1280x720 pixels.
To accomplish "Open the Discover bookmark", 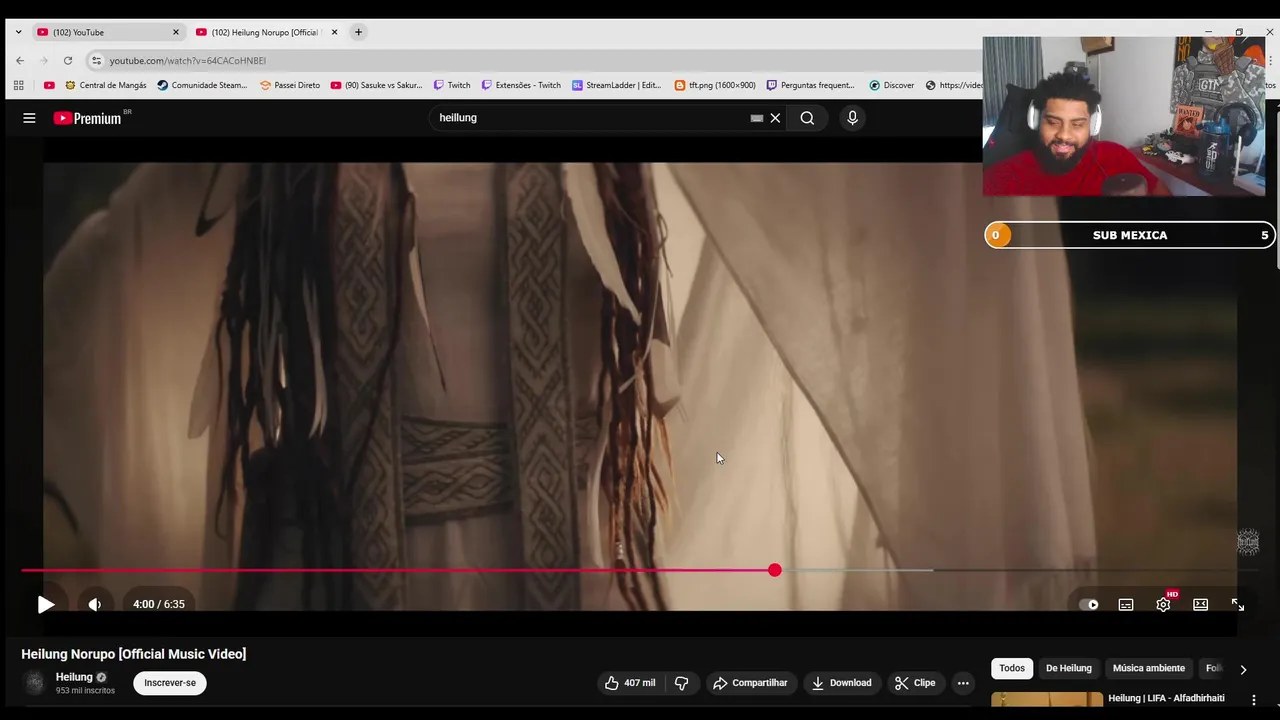I will coord(892,85).
